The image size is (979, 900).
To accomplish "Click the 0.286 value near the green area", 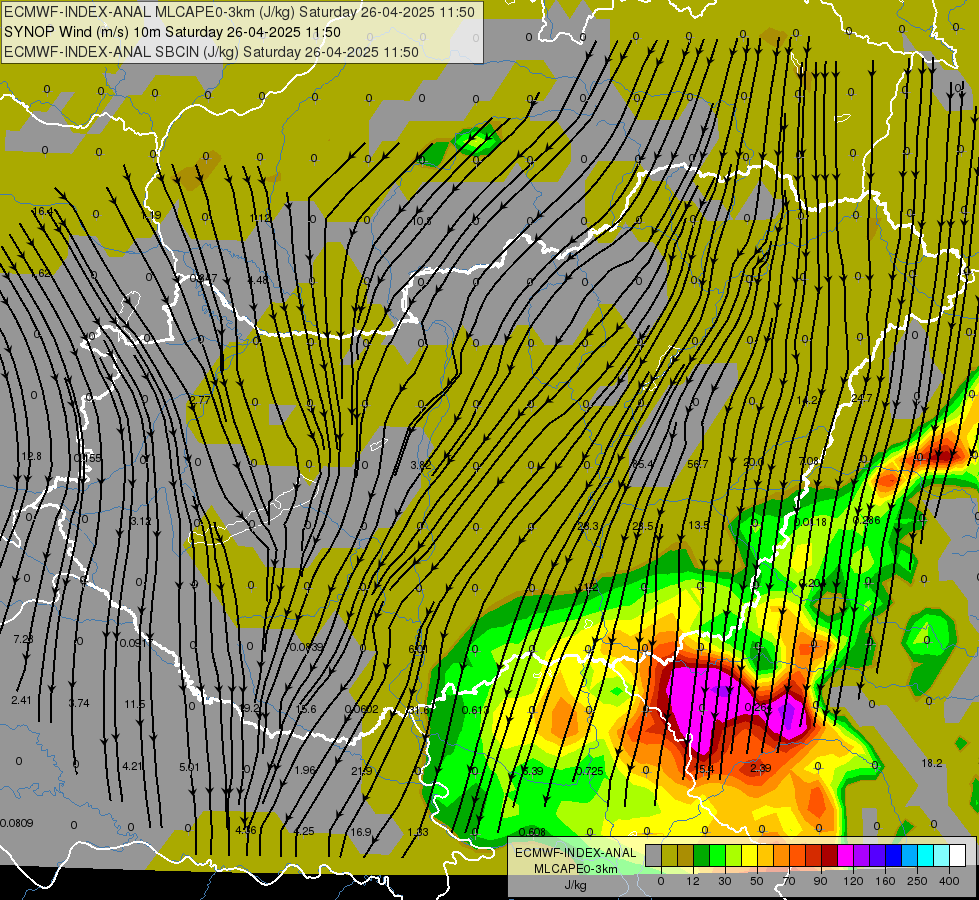I will [867, 520].
